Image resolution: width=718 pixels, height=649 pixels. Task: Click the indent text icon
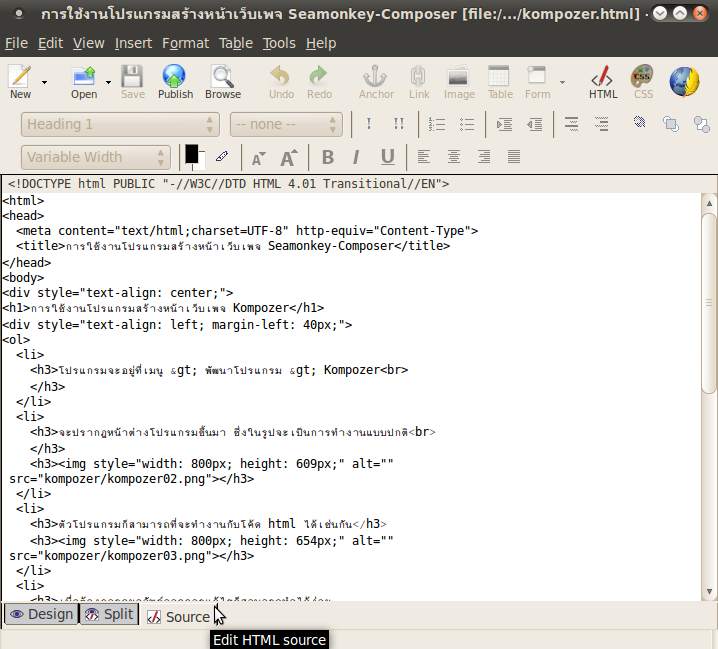tap(504, 124)
